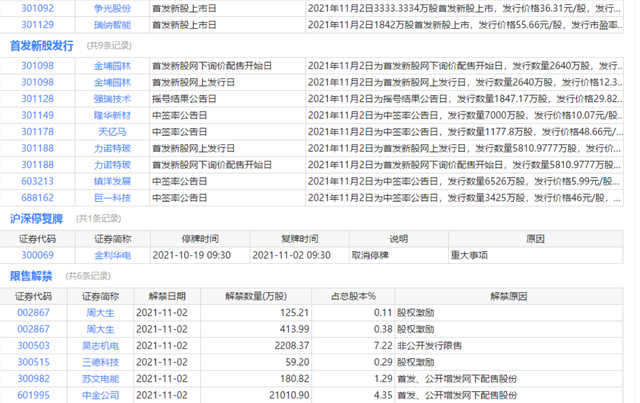Open the 金利华电 stock name link
The width and height of the screenshot is (640, 403).
112,255
